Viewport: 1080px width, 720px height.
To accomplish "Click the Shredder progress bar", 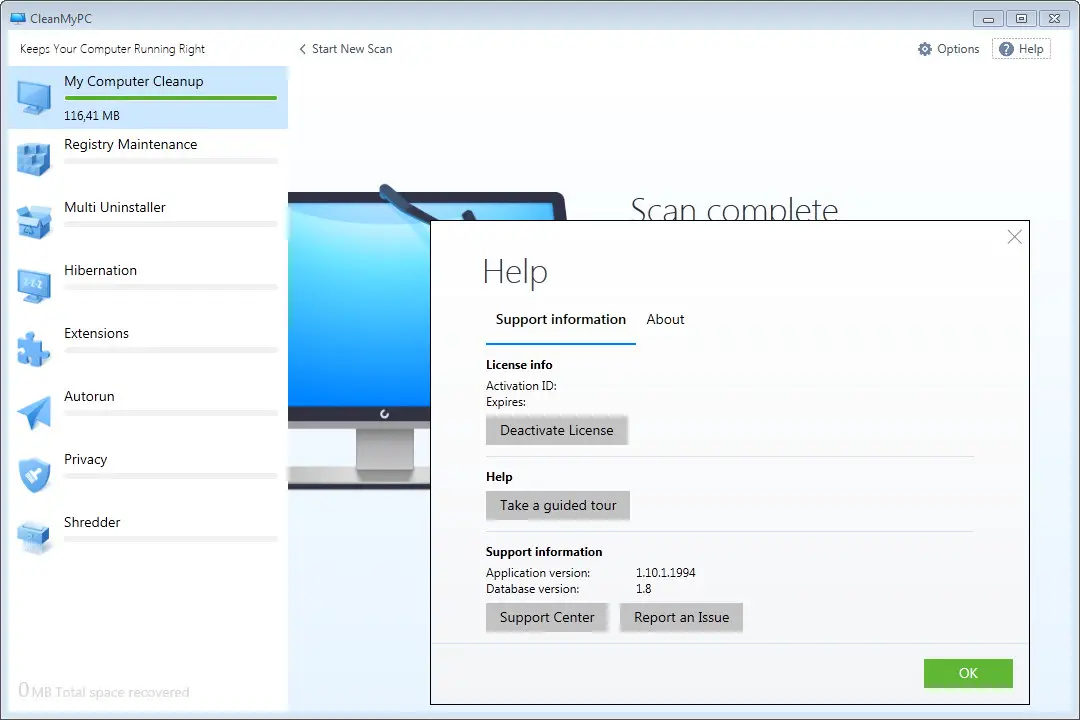I will (x=171, y=539).
